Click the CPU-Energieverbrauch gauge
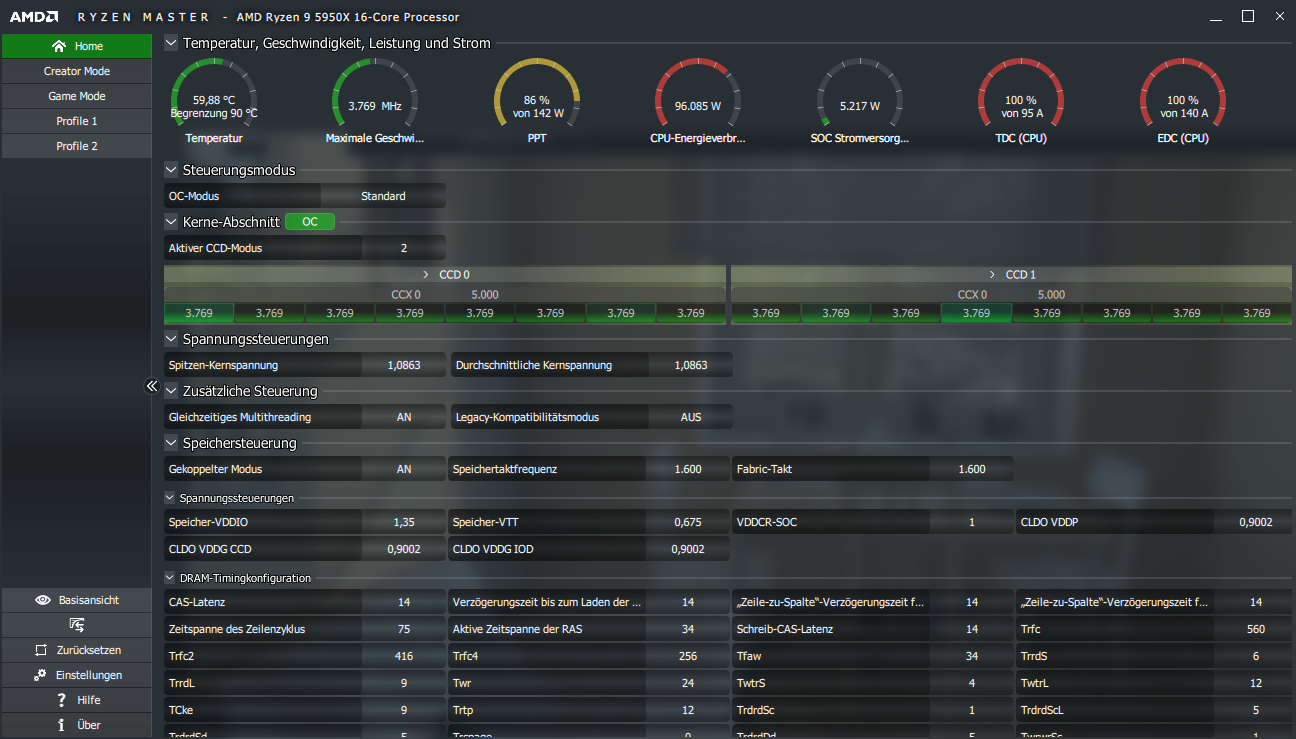The image size is (1296, 739). point(698,101)
